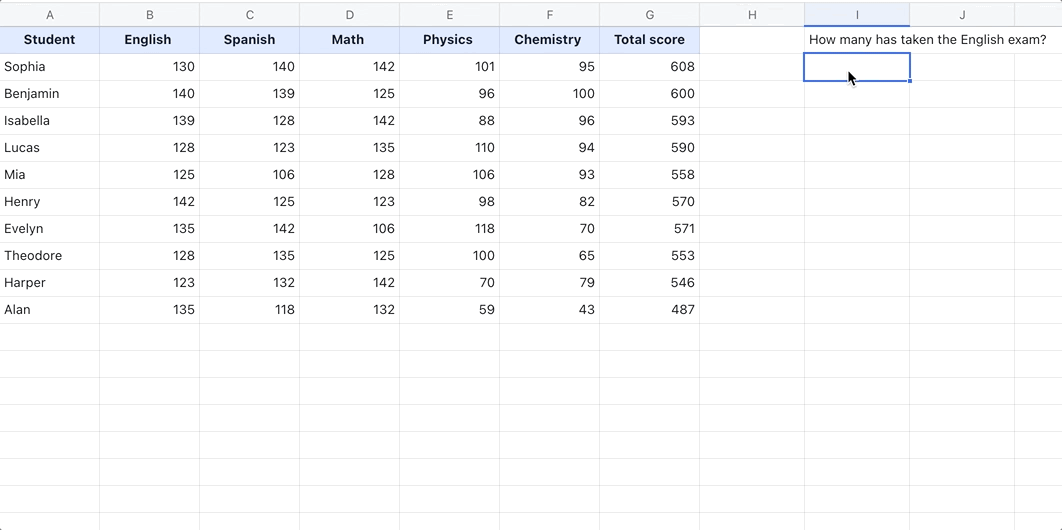
Task: Select the 'Physics' header cell
Action: 448,40
